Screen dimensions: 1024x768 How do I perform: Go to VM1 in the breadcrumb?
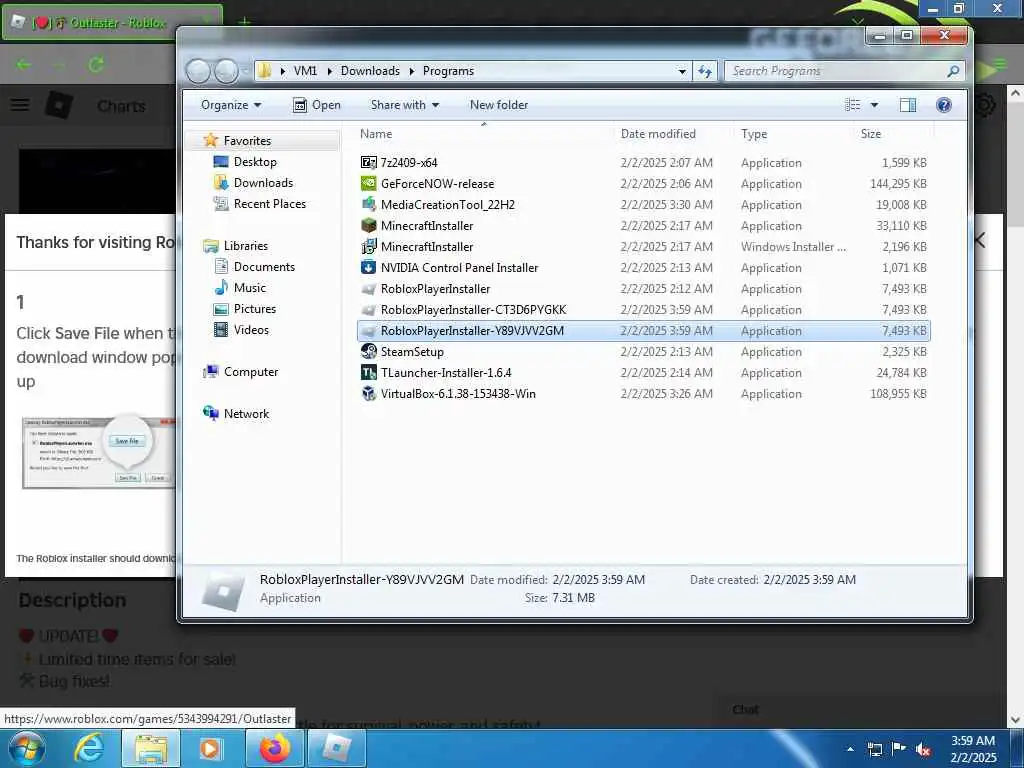(x=305, y=71)
